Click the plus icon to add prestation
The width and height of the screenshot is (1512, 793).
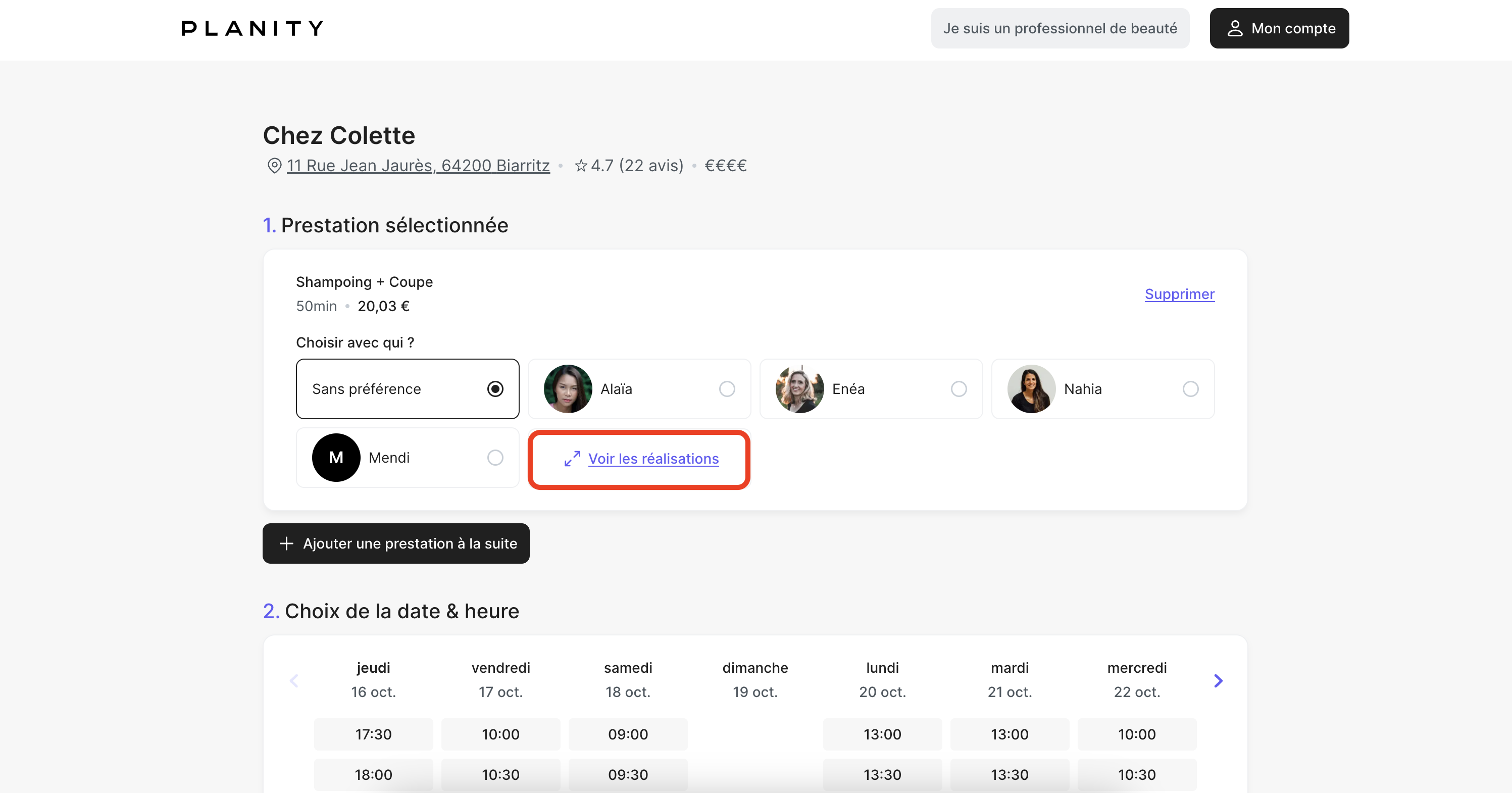(x=286, y=543)
